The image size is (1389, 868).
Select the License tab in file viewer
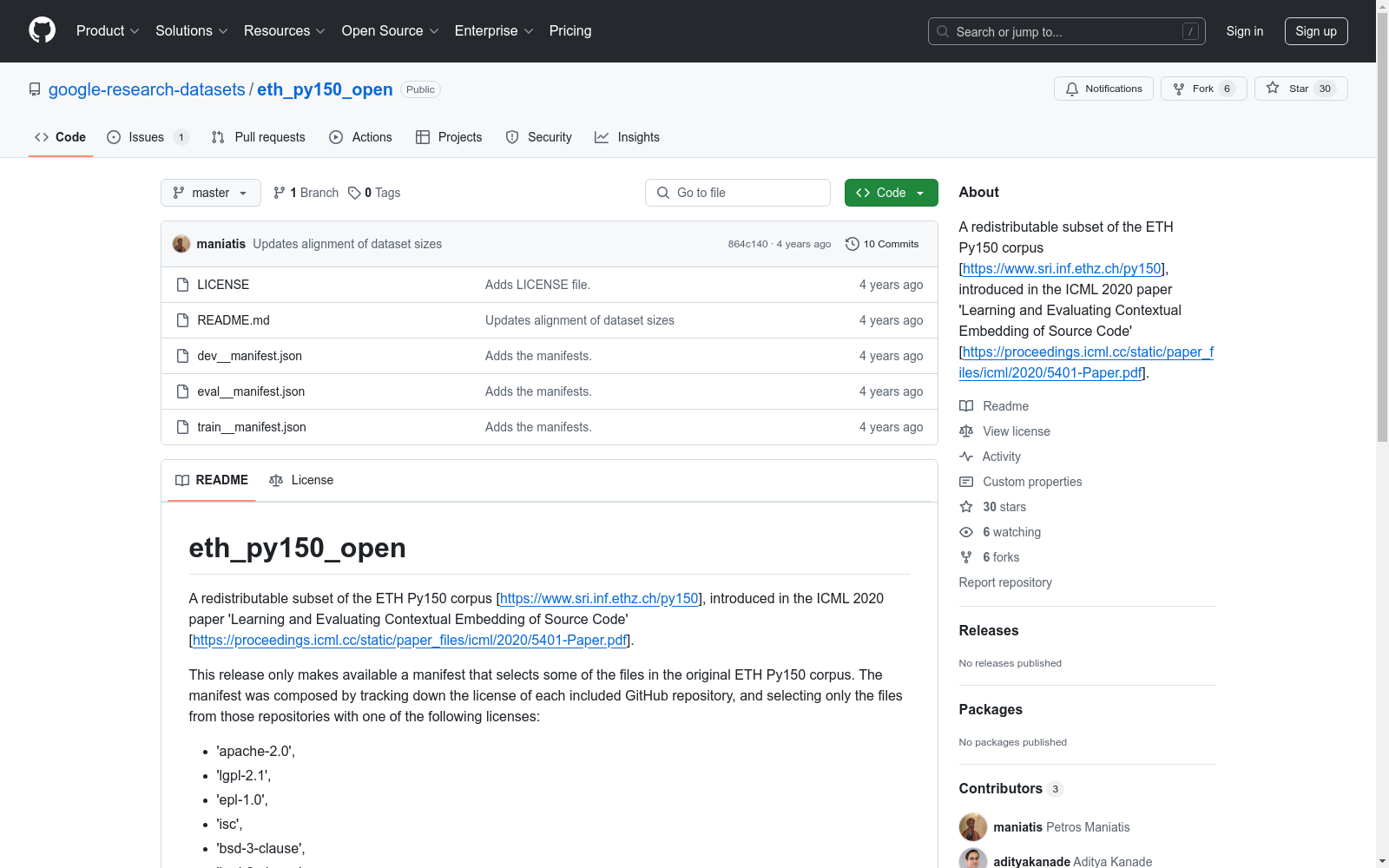301,480
